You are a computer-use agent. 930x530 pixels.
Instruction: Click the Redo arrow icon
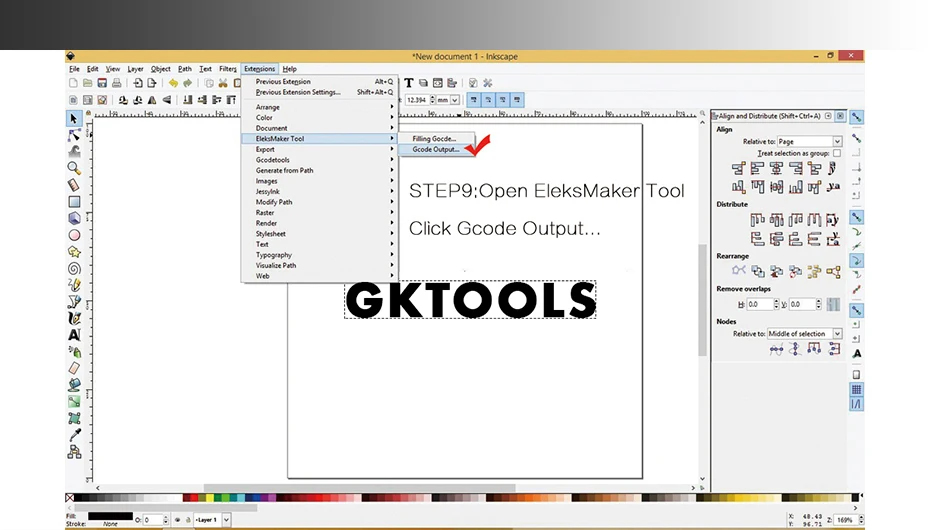tap(187, 83)
